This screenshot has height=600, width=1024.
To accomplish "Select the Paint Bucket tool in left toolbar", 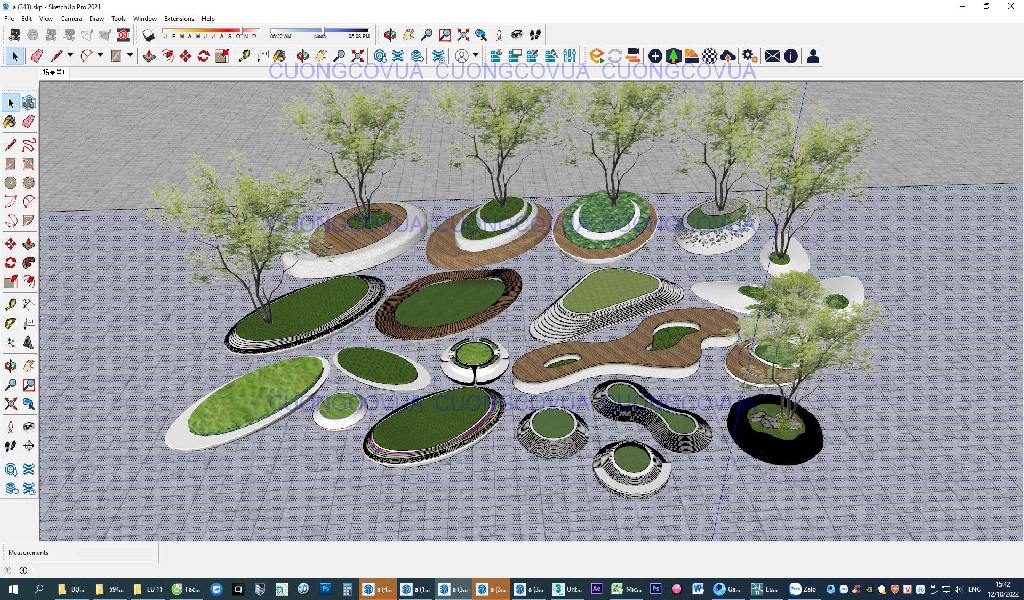I will (10, 122).
